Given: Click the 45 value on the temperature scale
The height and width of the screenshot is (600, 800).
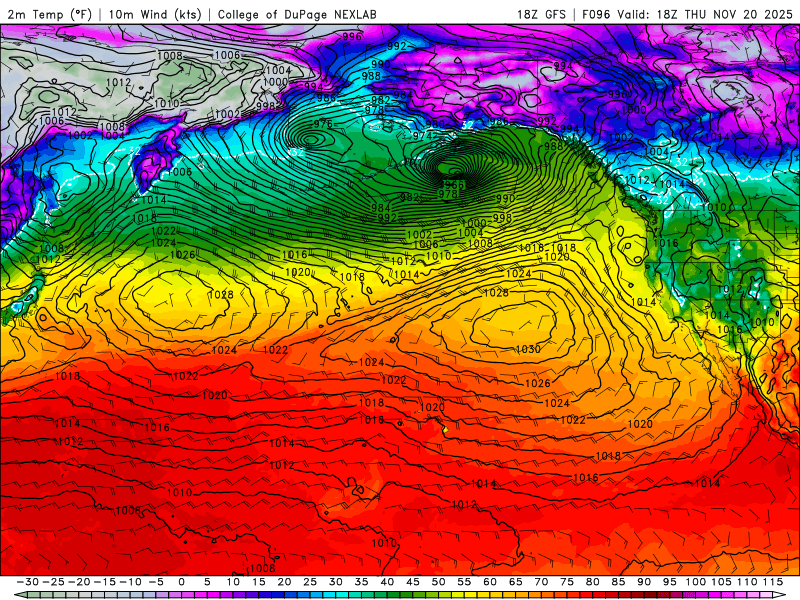Looking at the screenshot, I should [x=413, y=582].
